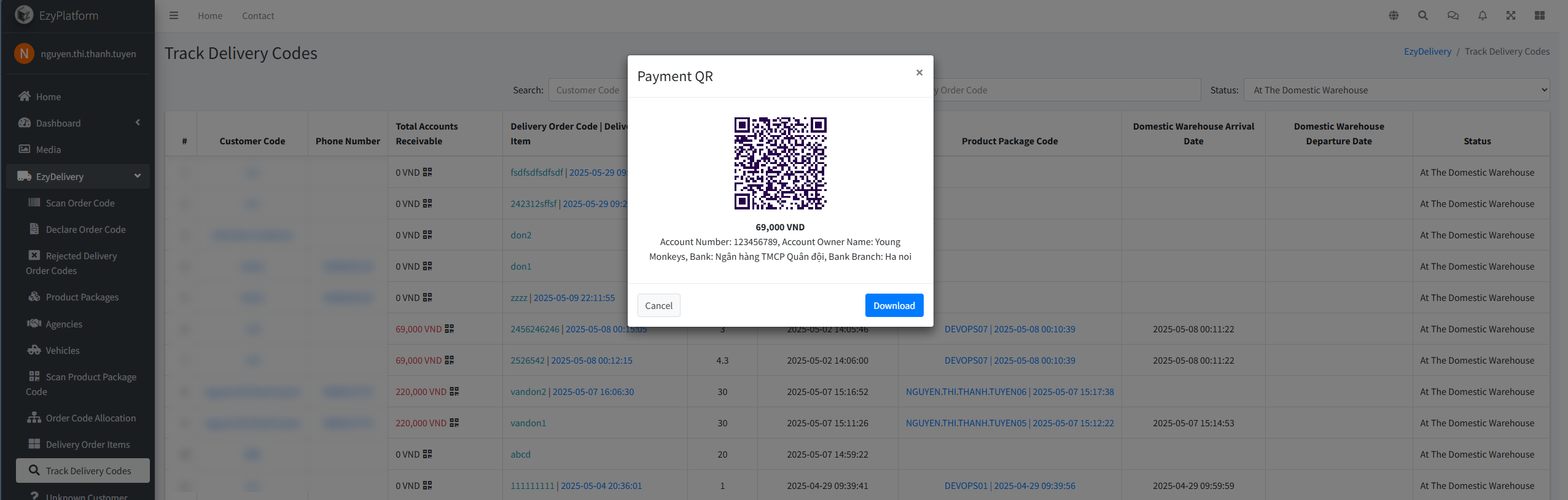Viewport: 1568px width, 500px height.
Task: Open delivery order link don1
Action: tap(521, 266)
